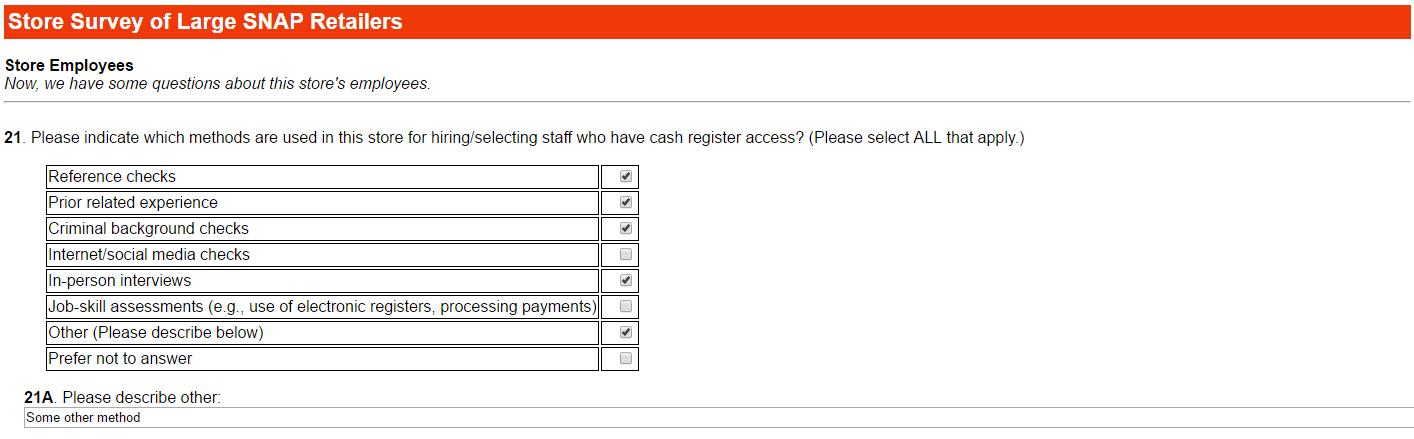
Task: Click the 'Job-skill assessments' label text
Action: pos(322,307)
